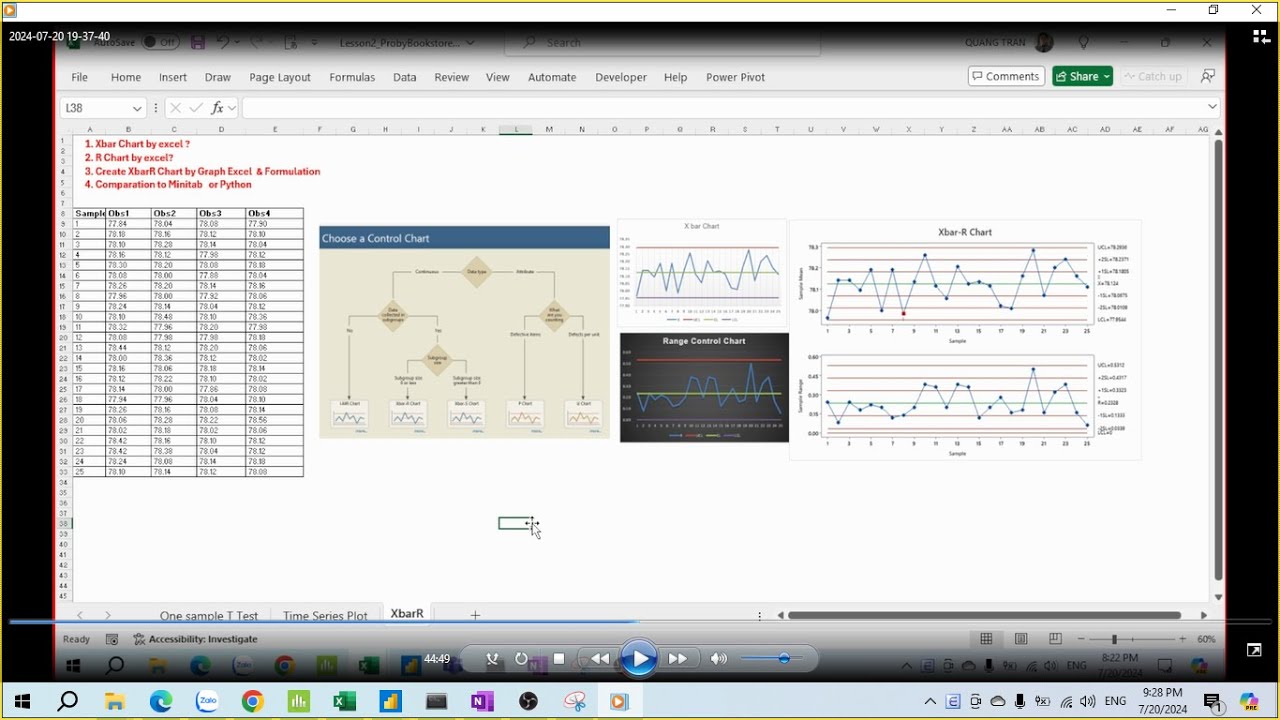Select the Range Control Chart image
The width and height of the screenshot is (1280, 720).
tap(704, 387)
